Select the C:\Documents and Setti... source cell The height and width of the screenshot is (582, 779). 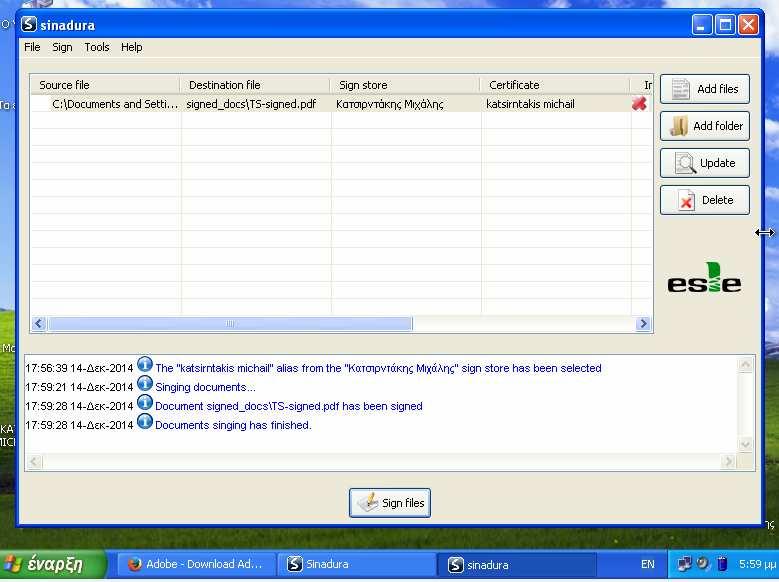(115, 104)
